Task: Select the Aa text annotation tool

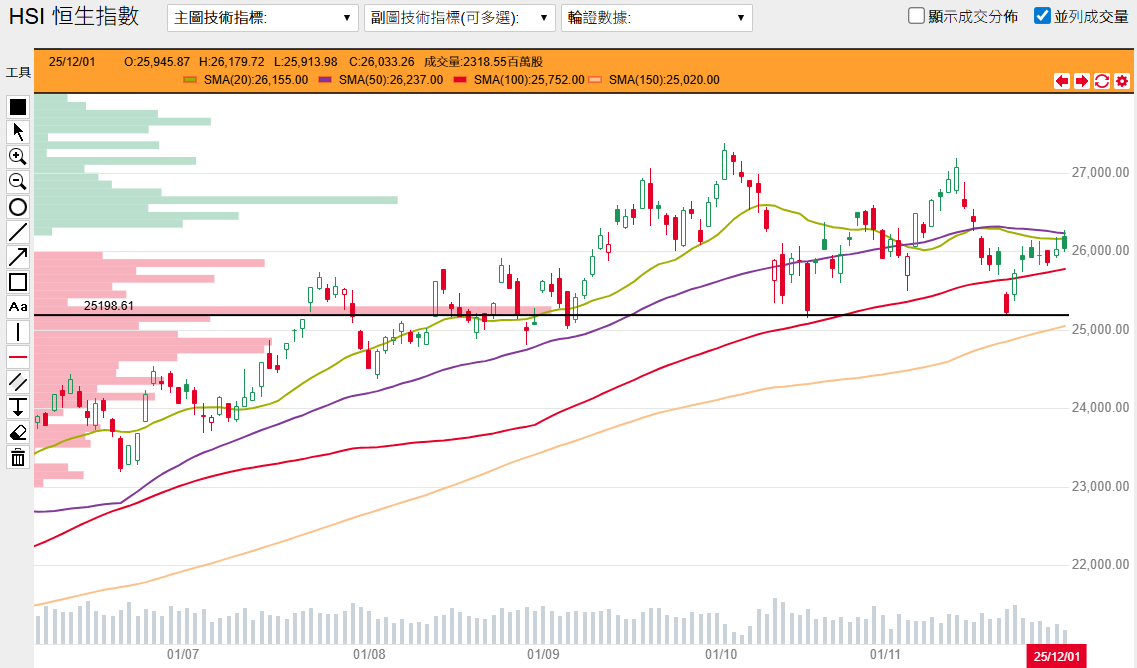Action: pyautogui.click(x=16, y=306)
